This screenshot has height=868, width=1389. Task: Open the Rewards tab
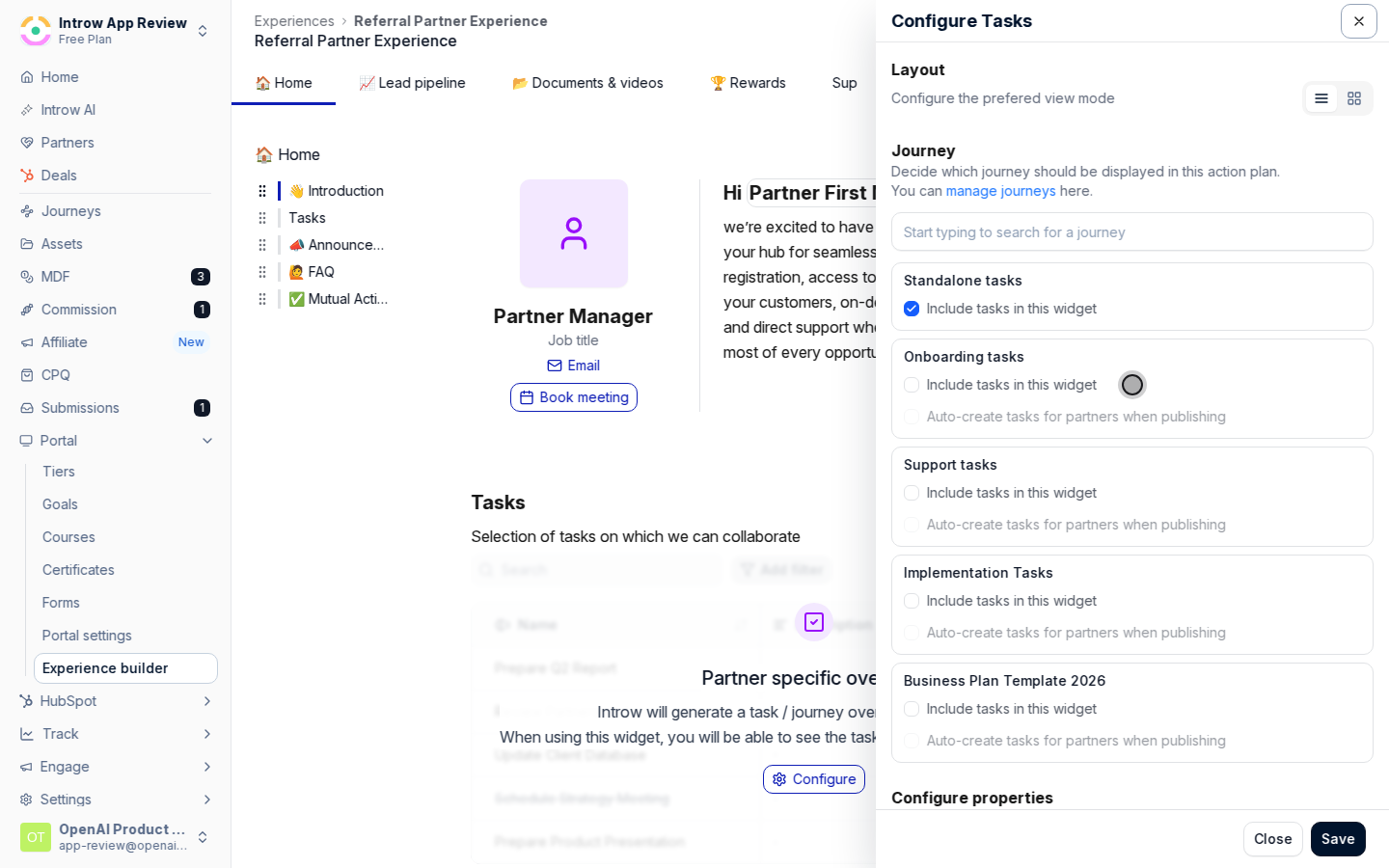748,83
